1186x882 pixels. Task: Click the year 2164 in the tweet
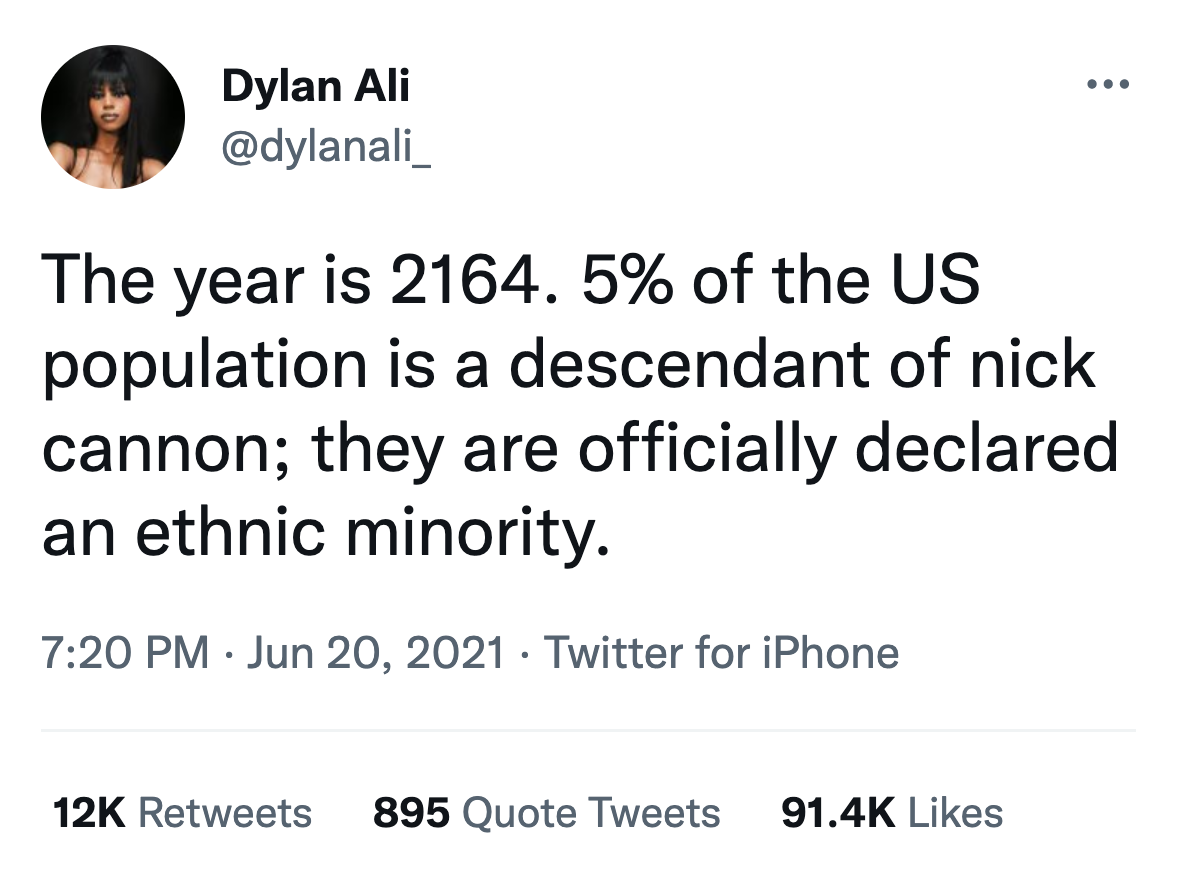459,283
